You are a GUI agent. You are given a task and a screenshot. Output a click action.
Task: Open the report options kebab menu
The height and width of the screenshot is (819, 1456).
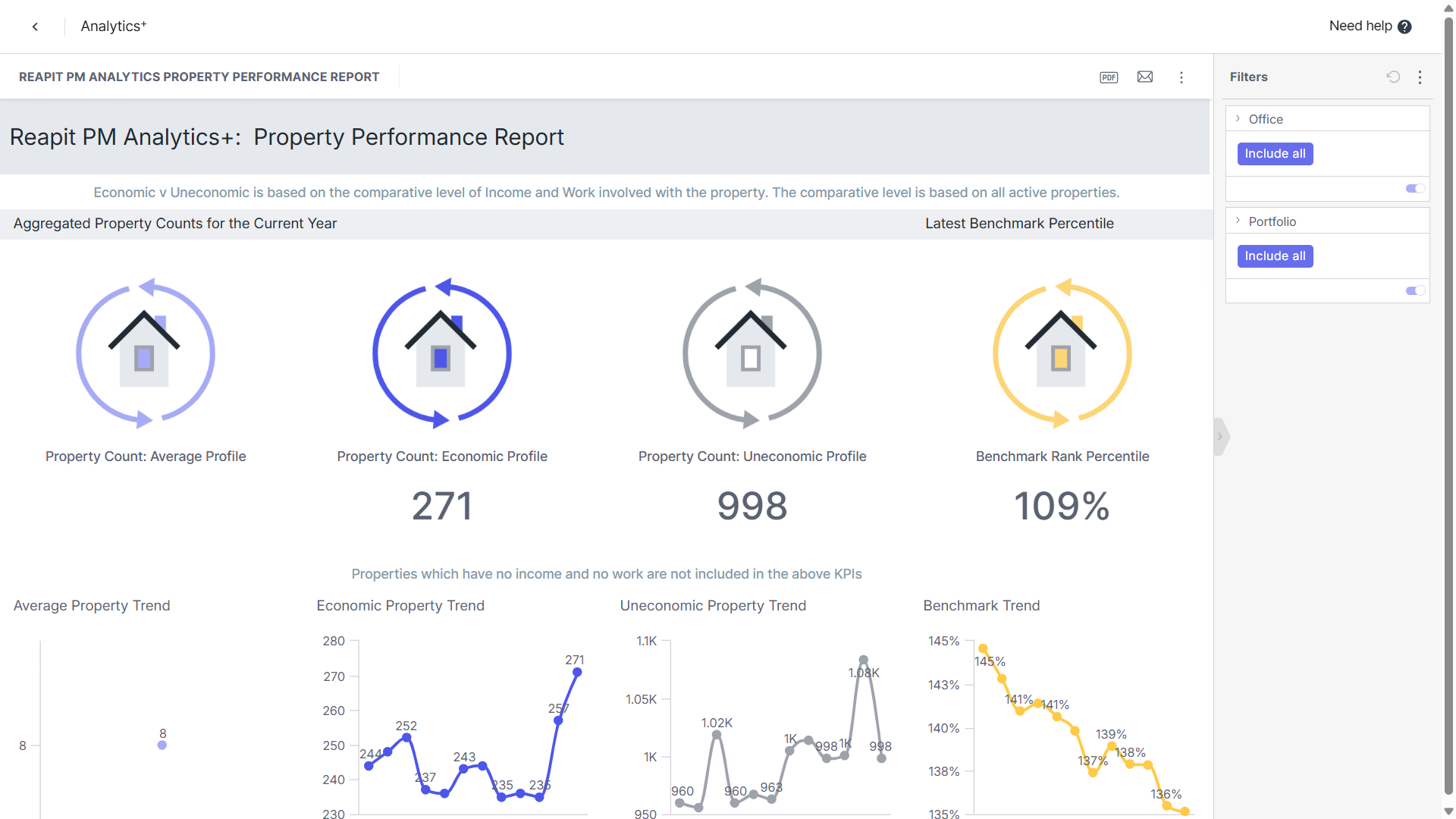click(1181, 77)
